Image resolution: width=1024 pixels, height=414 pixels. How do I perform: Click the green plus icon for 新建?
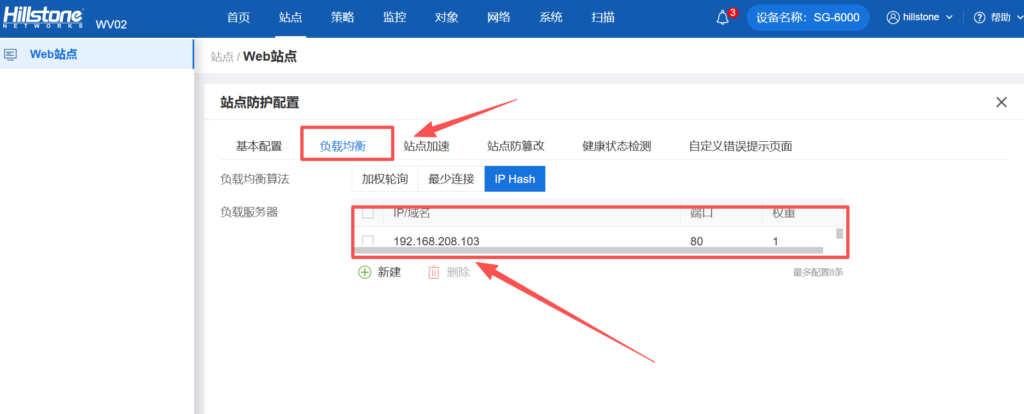364,272
